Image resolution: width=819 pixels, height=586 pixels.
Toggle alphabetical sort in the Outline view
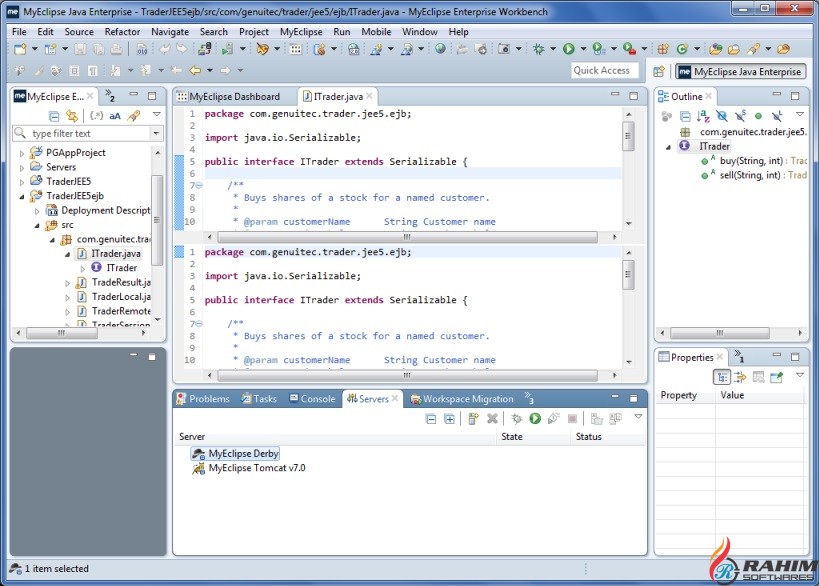tap(702, 115)
